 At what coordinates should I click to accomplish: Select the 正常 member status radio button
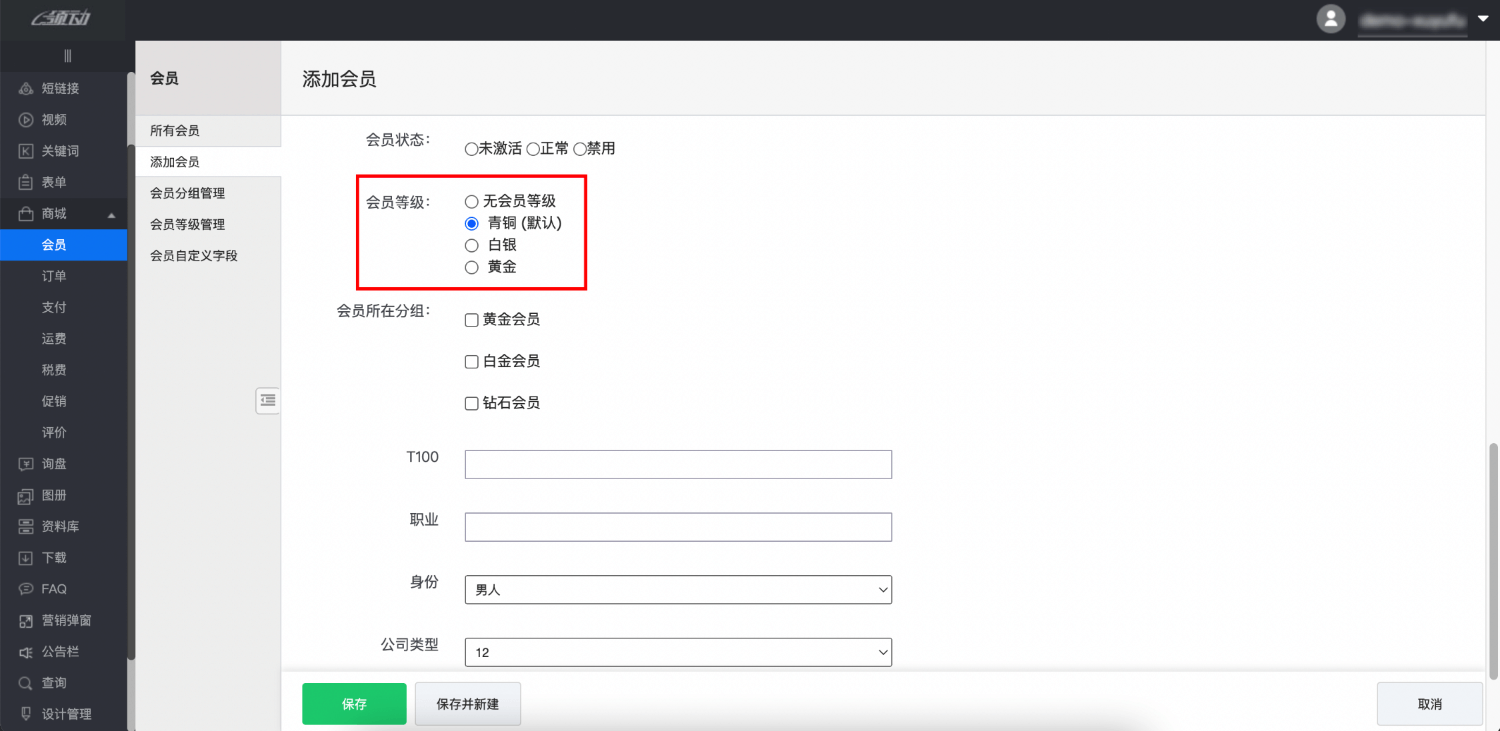coord(528,147)
